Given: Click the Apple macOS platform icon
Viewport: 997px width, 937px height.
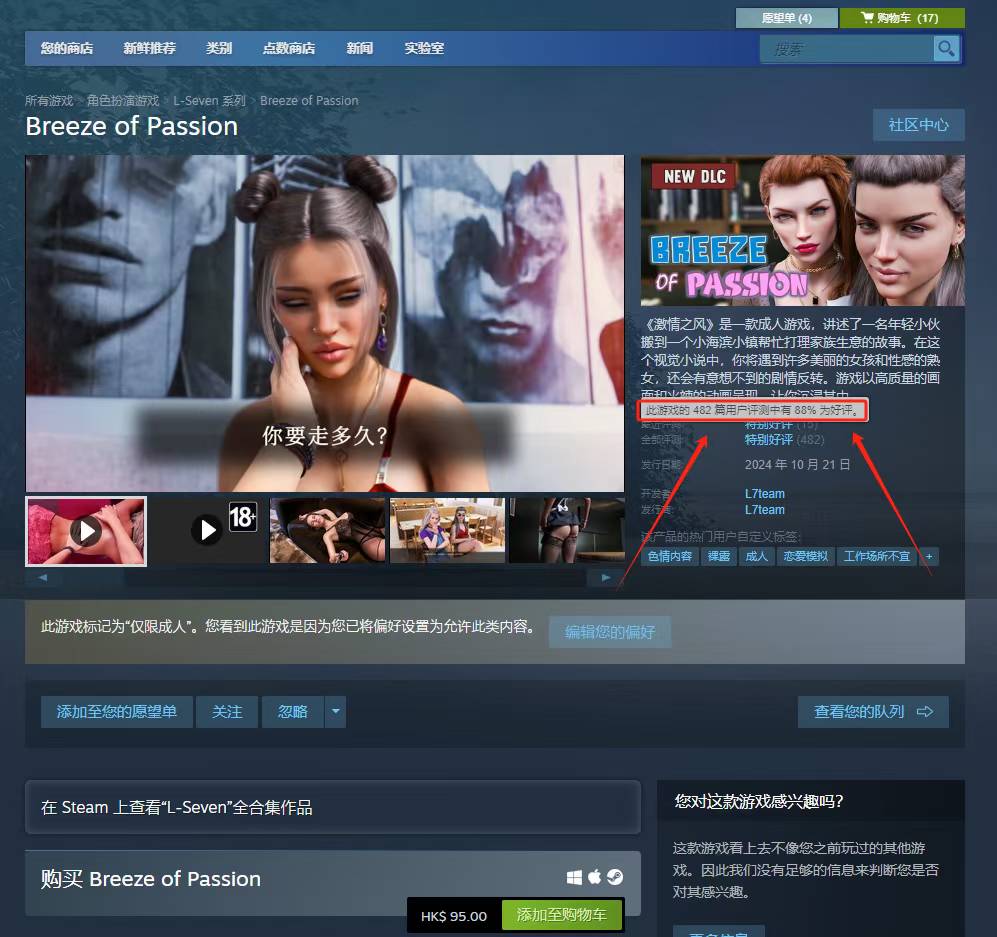Looking at the screenshot, I should (x=594, y=877).
